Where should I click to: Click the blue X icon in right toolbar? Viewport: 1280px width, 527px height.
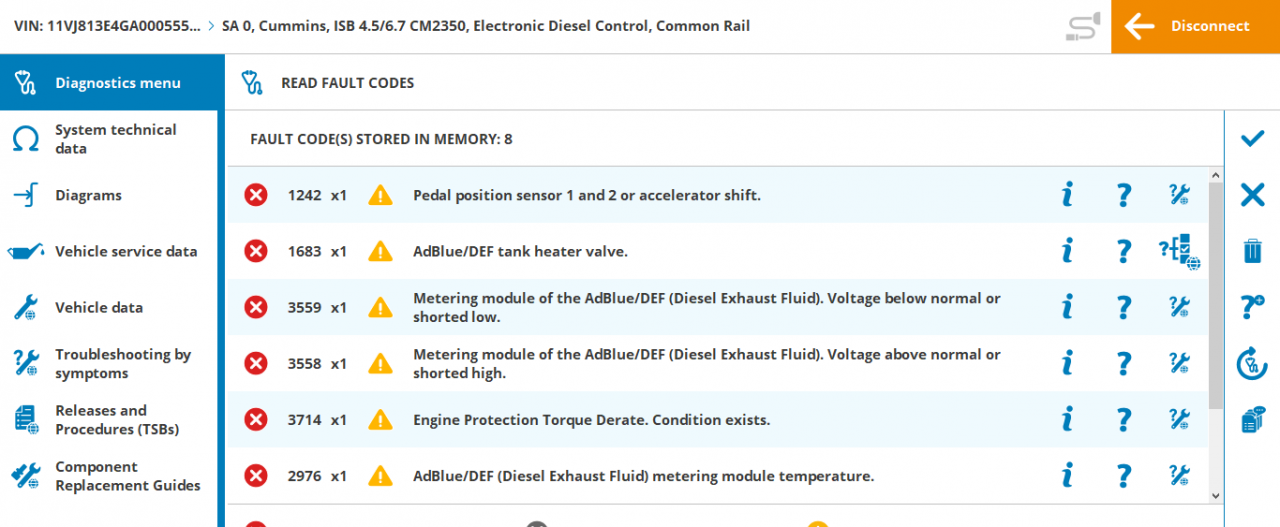click(1252, 195)
